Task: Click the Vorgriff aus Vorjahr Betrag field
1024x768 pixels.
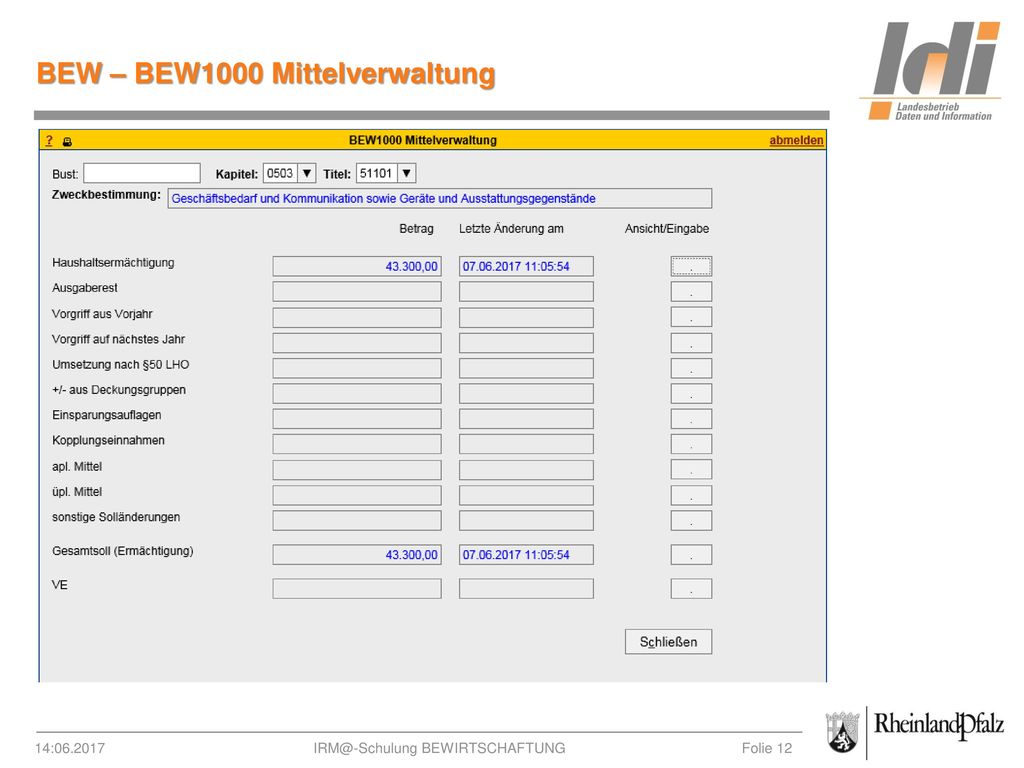Action: tap(357, 317)
